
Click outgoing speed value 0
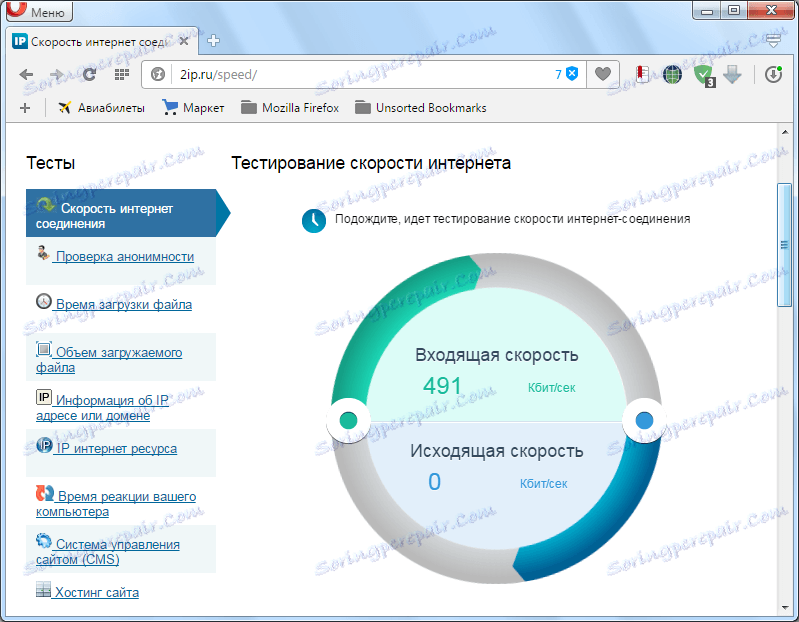(434, 481)
